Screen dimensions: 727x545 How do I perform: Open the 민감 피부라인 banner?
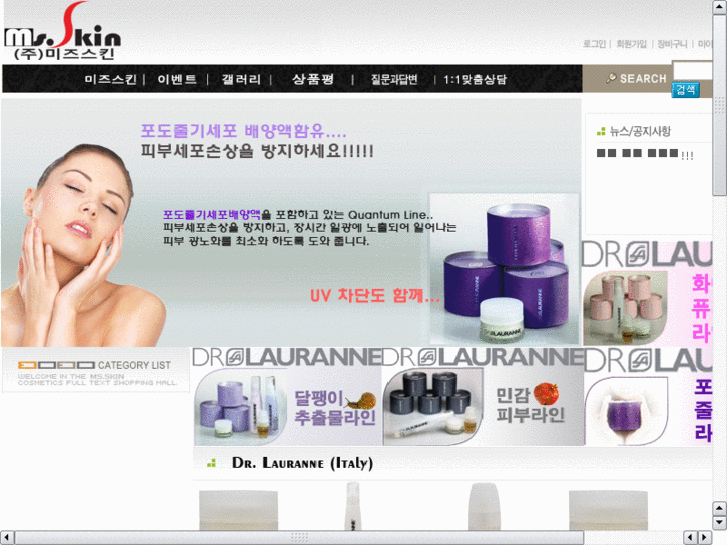click(483, 397)
